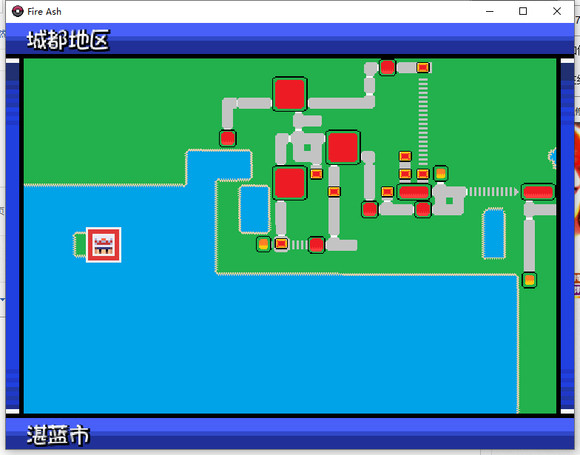Click the 湛蓝市 location name label
The image size is (580, 455).
[x=58, y=435]
